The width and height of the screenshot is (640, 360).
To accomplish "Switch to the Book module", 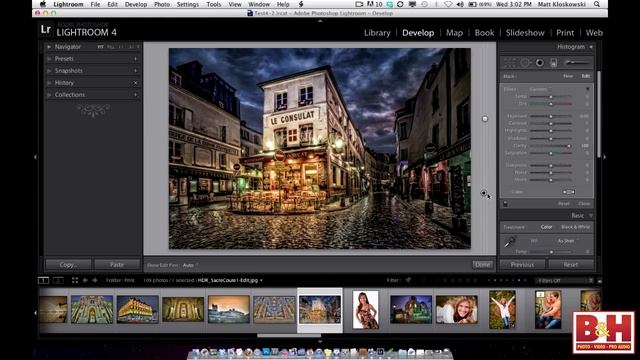I will tap(484, 33).
